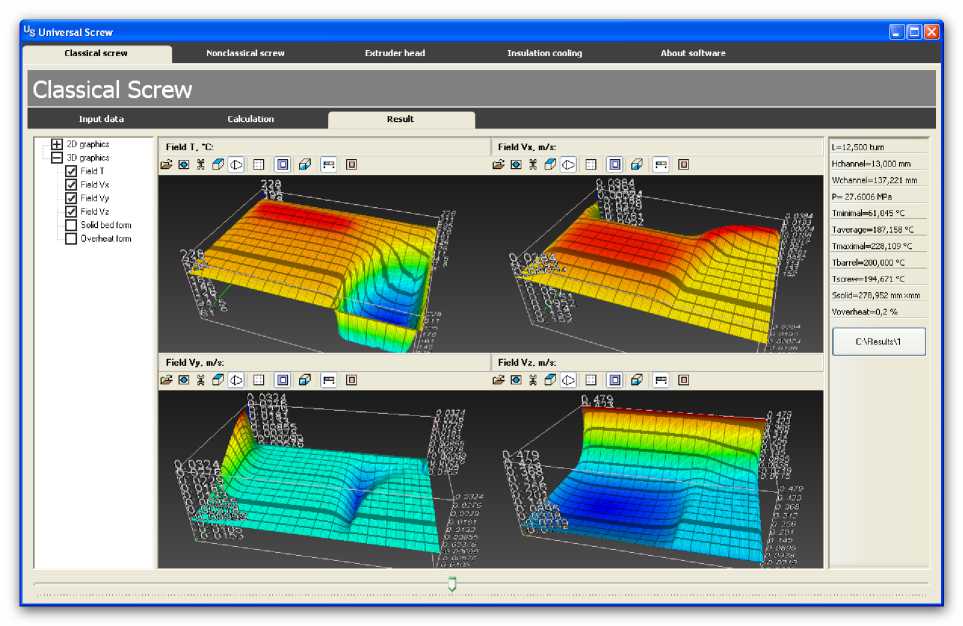Uncheck the Field T checkbox

point(71,171)
